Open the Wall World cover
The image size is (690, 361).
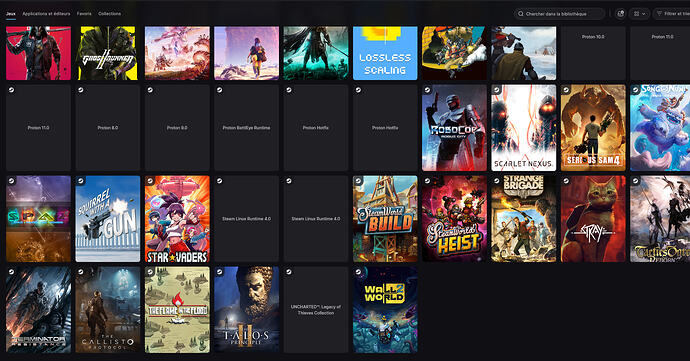click(x=385, y=309)
